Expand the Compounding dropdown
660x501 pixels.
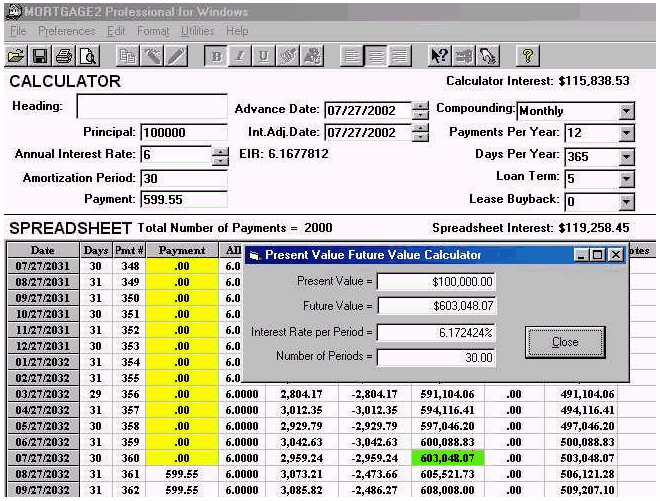627,111
